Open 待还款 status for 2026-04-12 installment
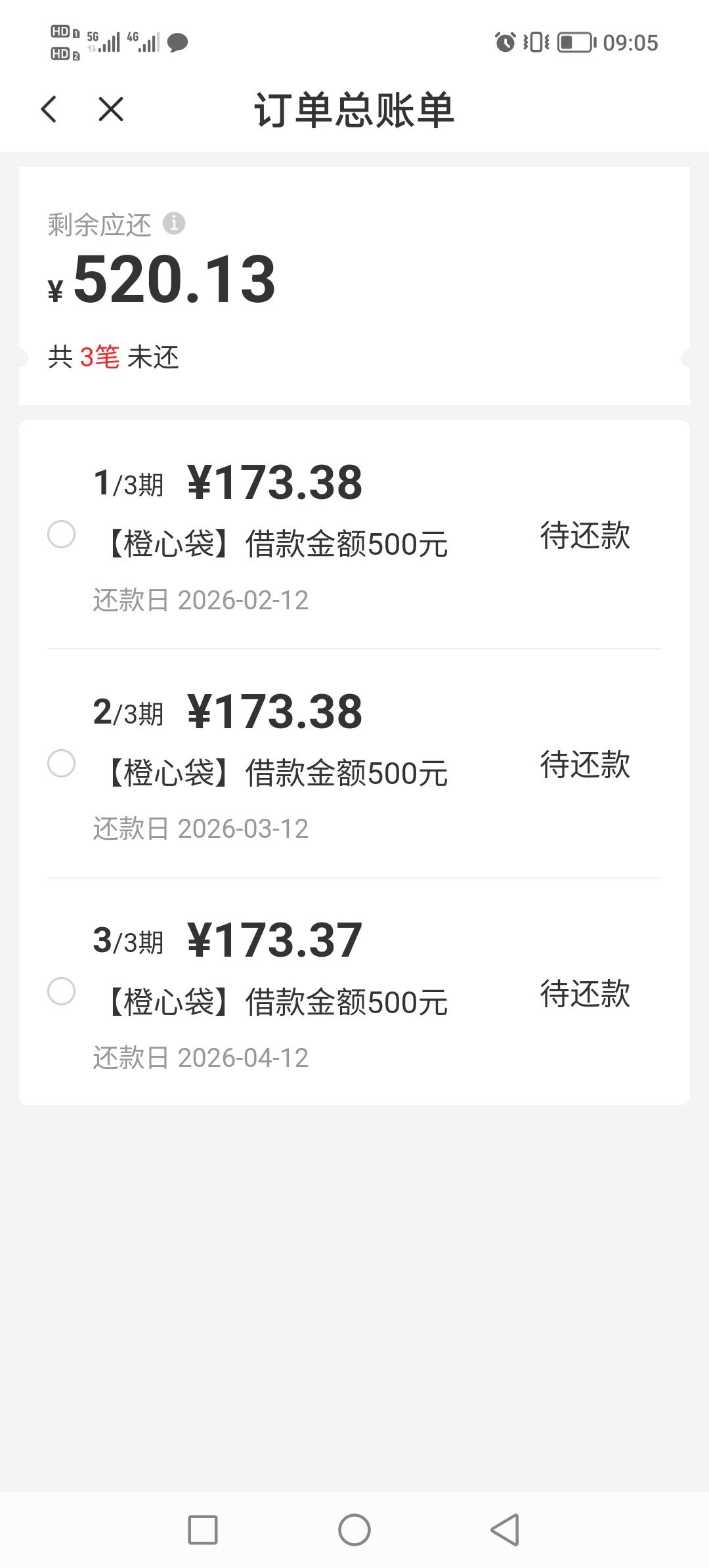709x1568 pixels. coord(584,993)
